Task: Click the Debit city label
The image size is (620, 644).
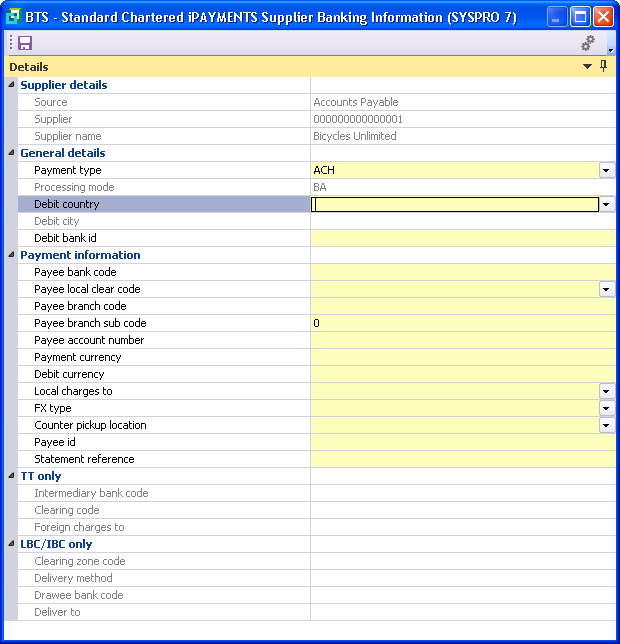Action: tap(57, 221)
